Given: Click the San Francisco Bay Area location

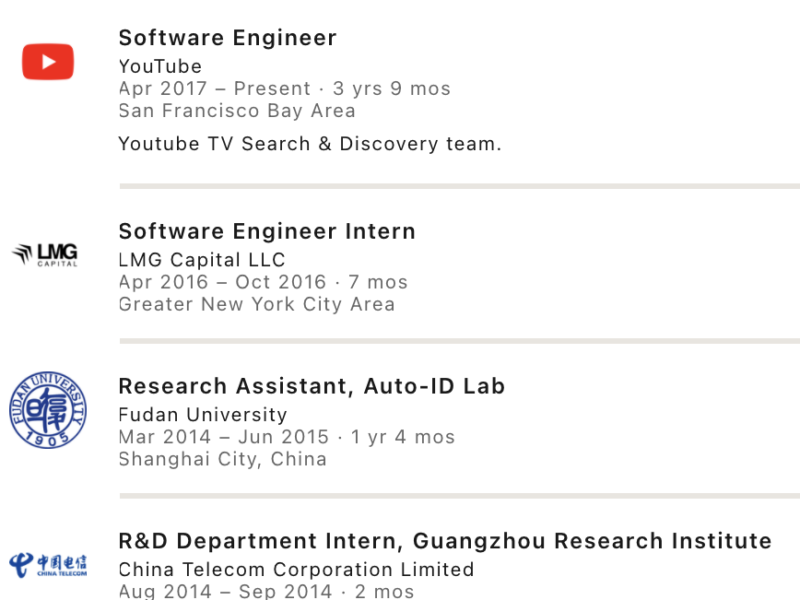Looking at the screenshot, I should pos(237,111).
